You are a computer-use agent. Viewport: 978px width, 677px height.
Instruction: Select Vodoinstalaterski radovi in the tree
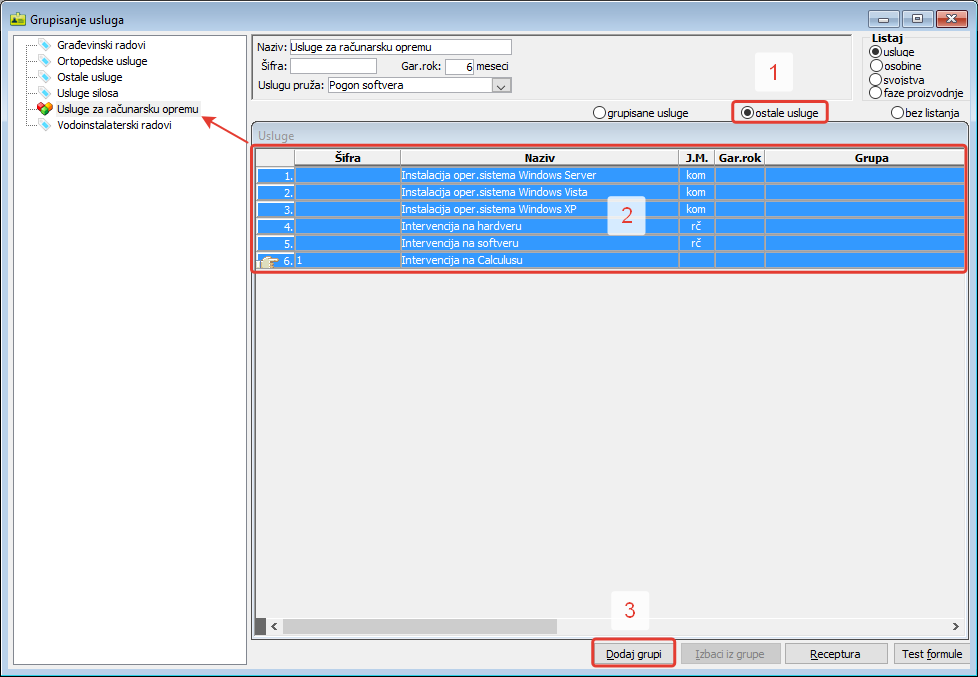click(x=114, y=125)
